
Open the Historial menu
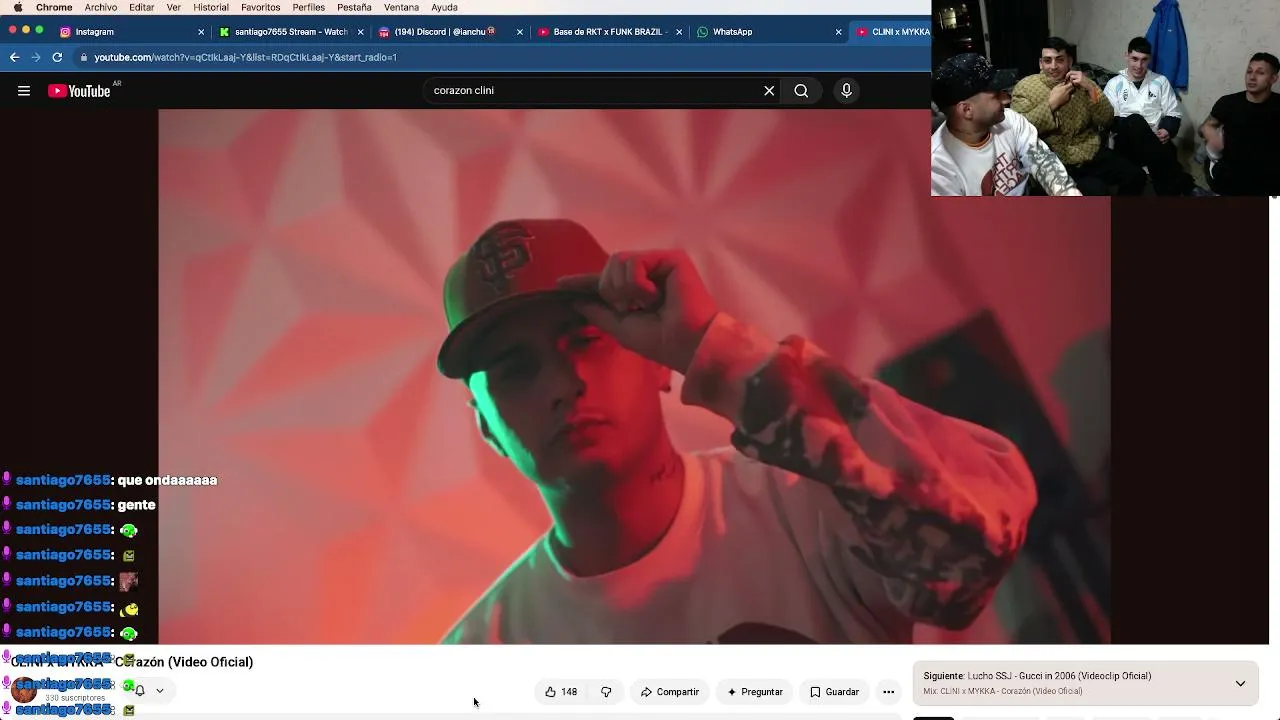(x=211, y=7)
